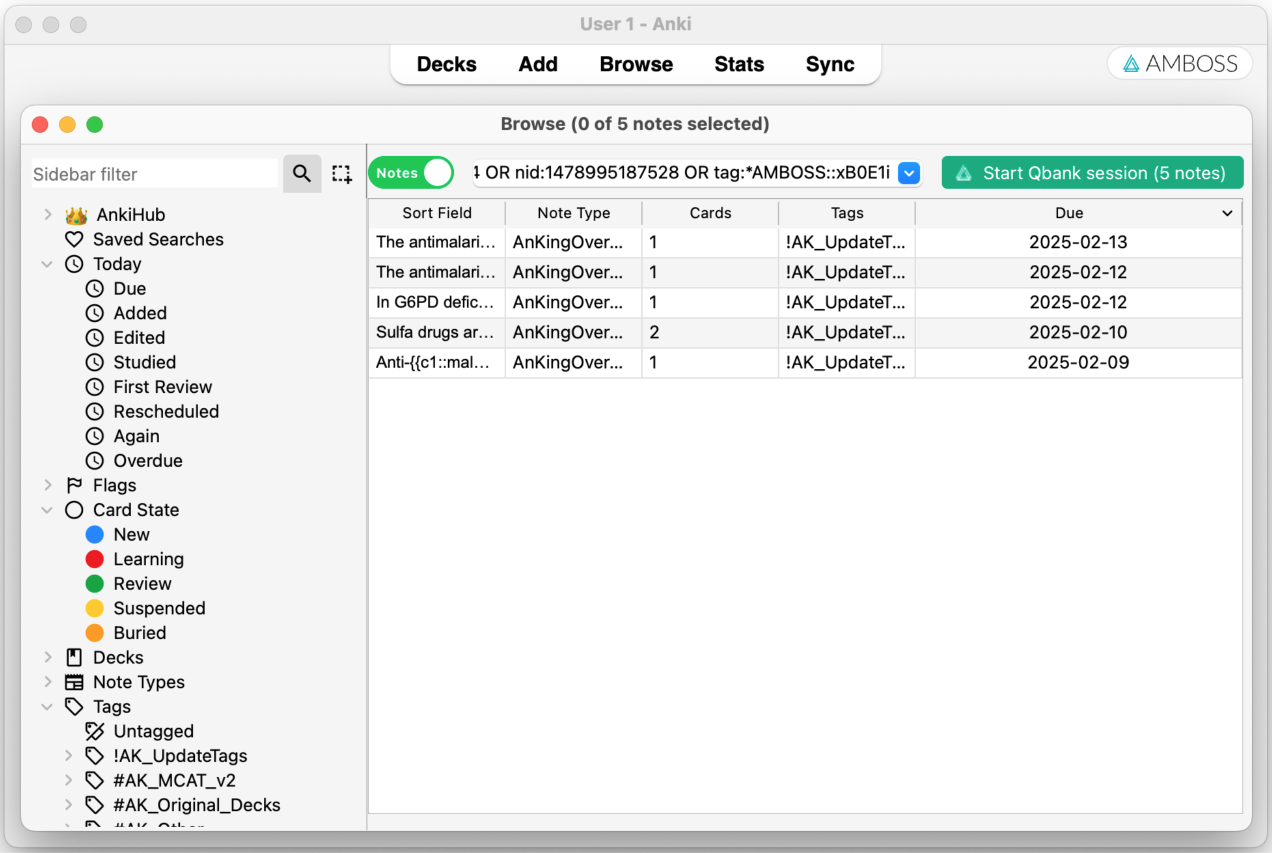Image resolution: width=1272 pixels, height=853 pixels.
Task: Click the #AK_MCAT_v2 tag icon
Action: coord(95,780)
